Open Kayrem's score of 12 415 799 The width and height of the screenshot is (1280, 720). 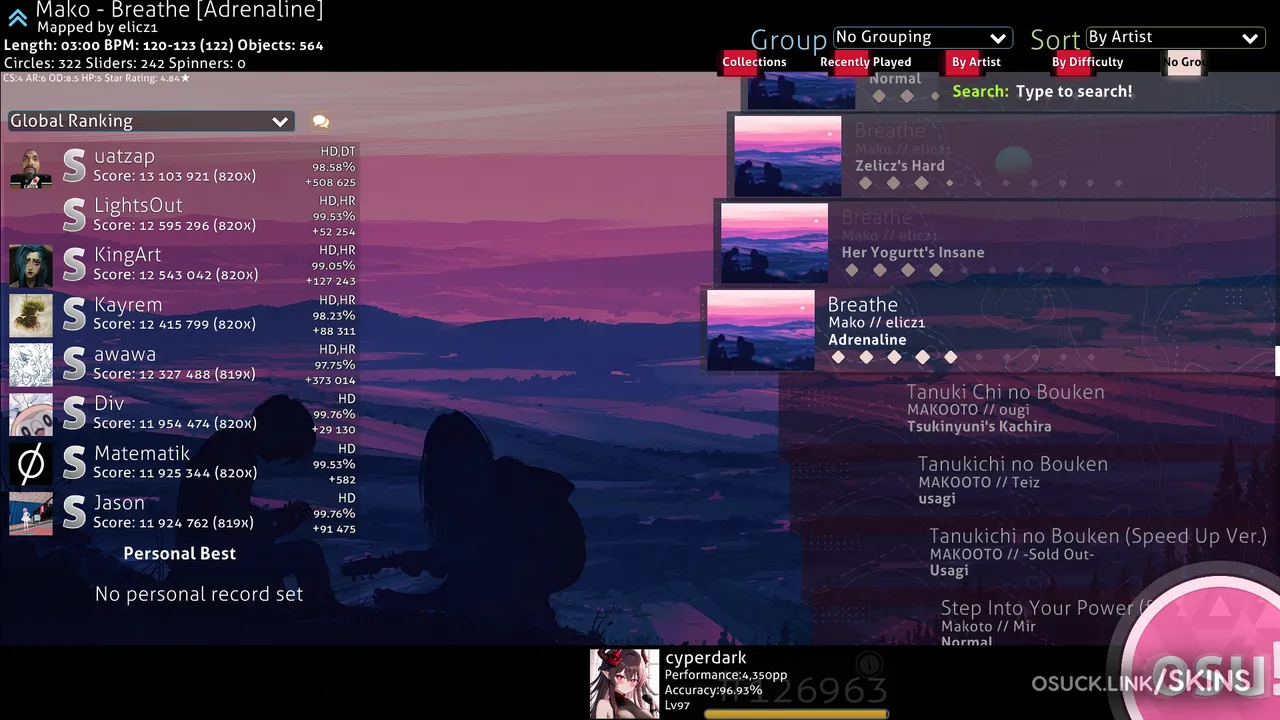pyautogui.click(x=183, y=315)
